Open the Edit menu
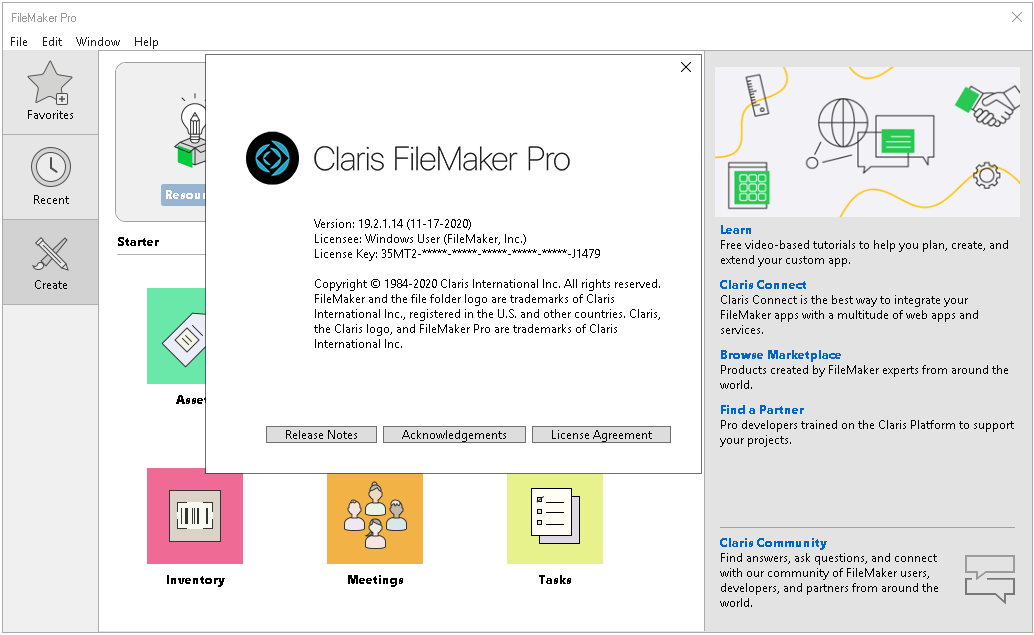Screen dimensions: 1034x635 click(x=51, y=42)
